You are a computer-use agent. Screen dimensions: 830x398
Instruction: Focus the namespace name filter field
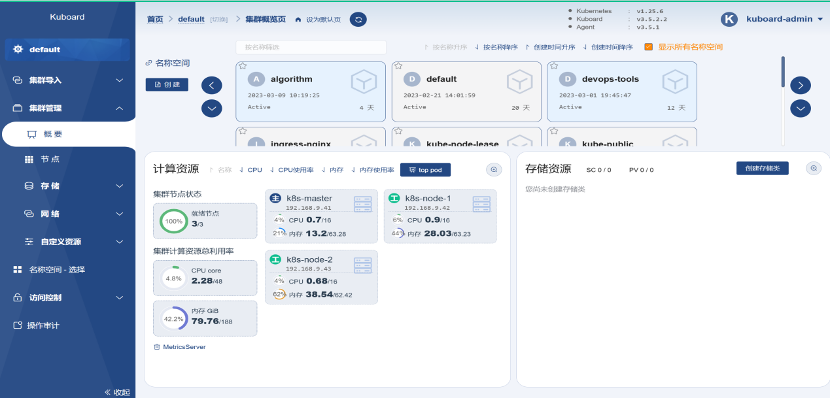point(311,47)
